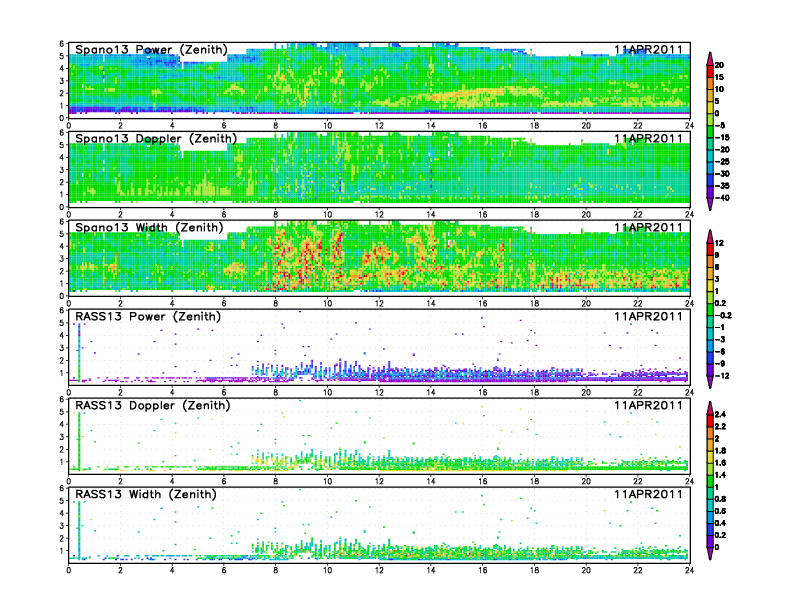Click the 11APR2011 date in RASS13 Power panel
This screenshot has height=612, width=792.
coord(648,317)
